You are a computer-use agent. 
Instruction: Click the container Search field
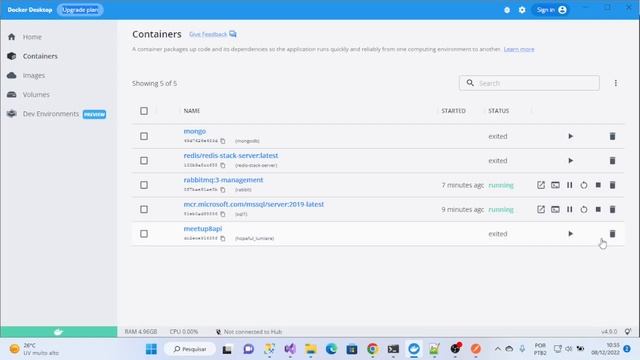coord(529,83)
